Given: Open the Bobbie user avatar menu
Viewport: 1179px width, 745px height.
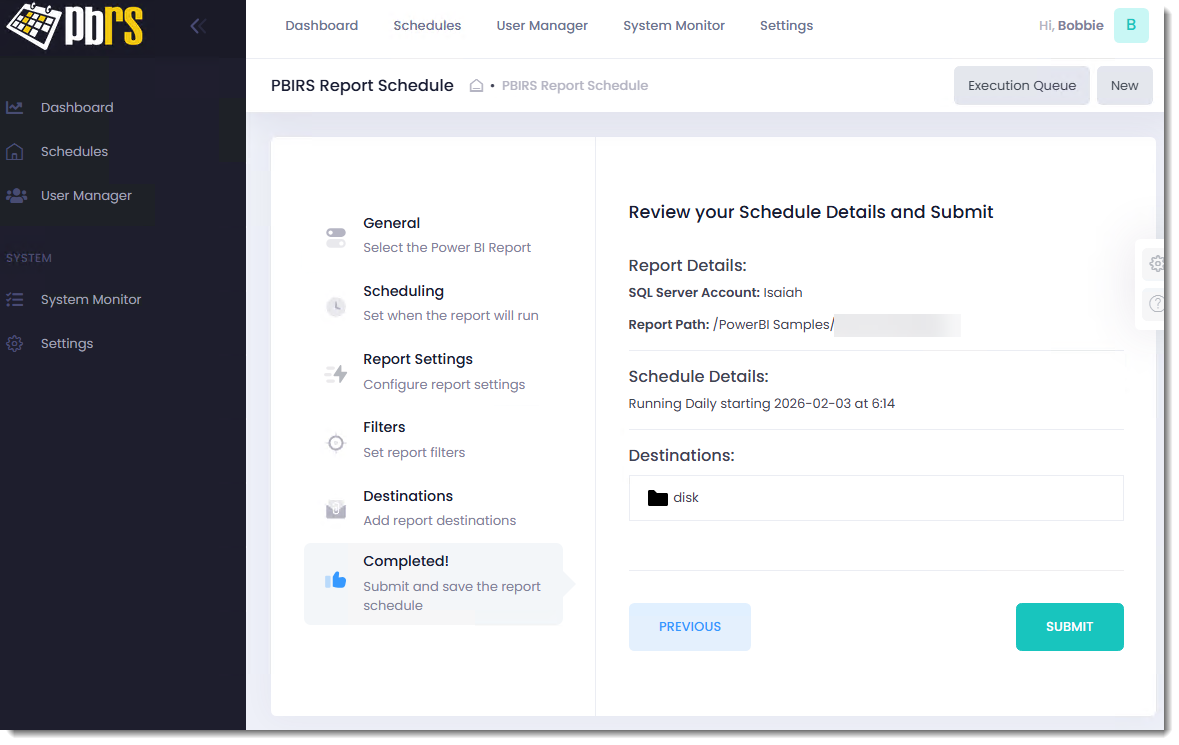Looking at the screenshot, I should click(x=1130, y=26).
